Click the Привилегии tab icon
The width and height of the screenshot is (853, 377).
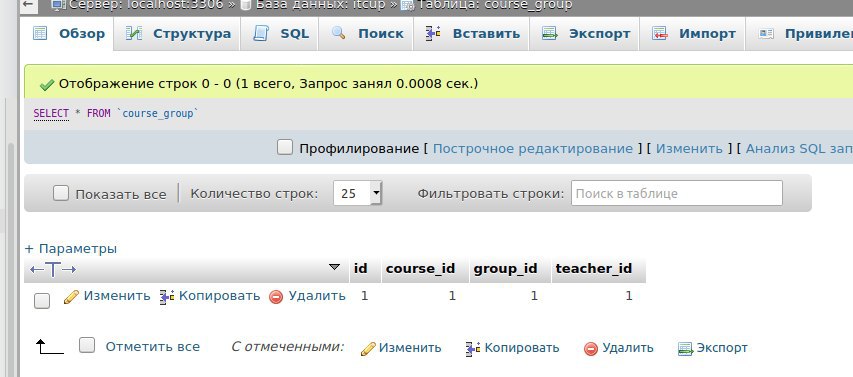tap(766, 33)
